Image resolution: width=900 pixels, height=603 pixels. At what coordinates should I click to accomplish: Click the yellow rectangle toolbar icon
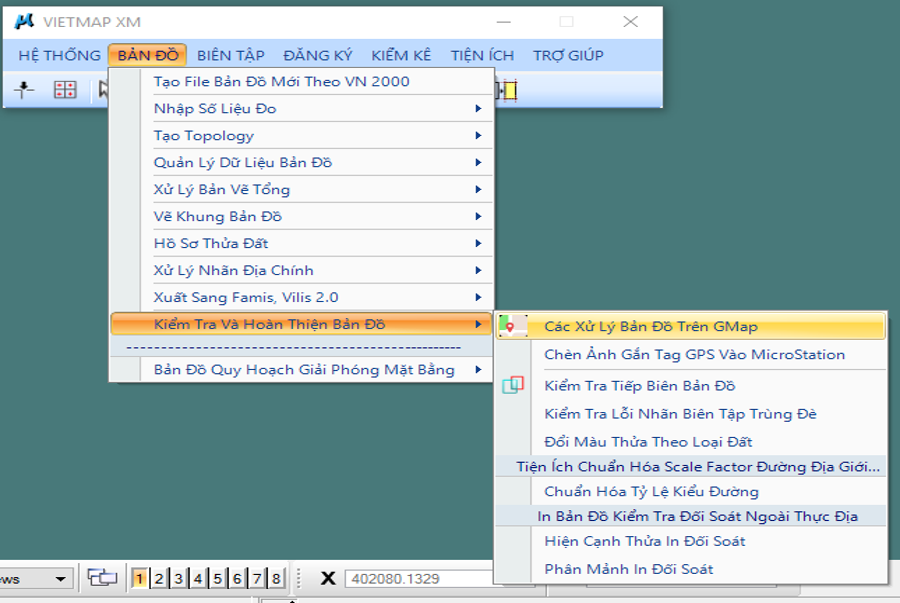[508, 90]
